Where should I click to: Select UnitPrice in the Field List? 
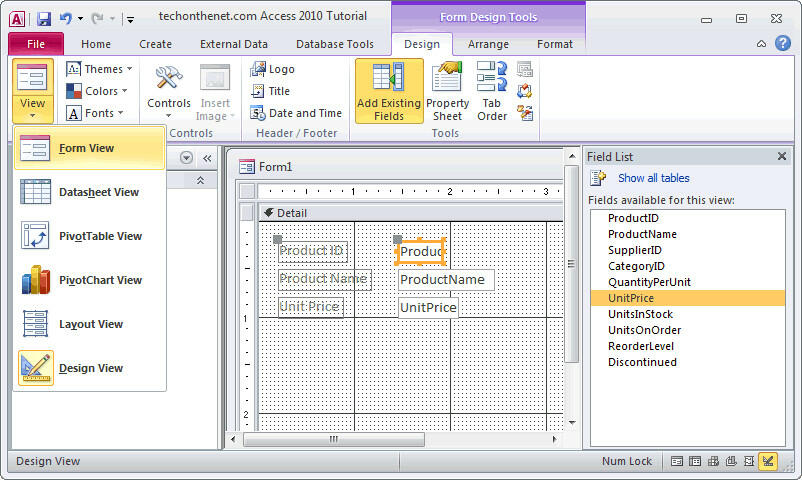click(687, 298)
